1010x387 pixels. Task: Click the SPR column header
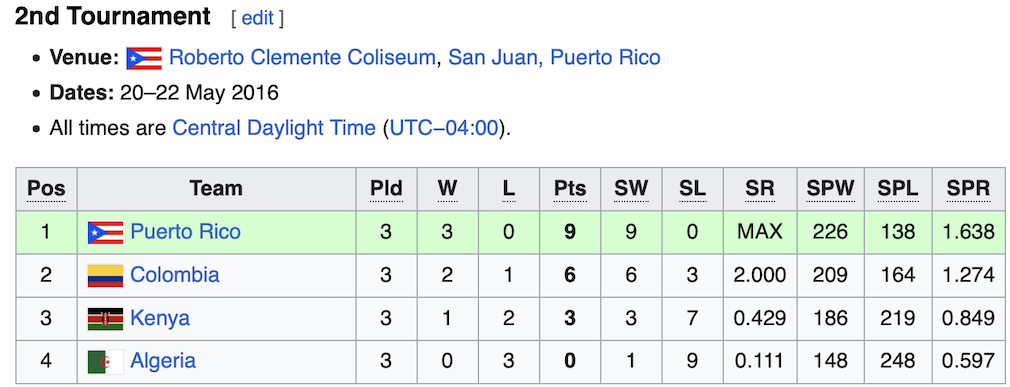968,189
